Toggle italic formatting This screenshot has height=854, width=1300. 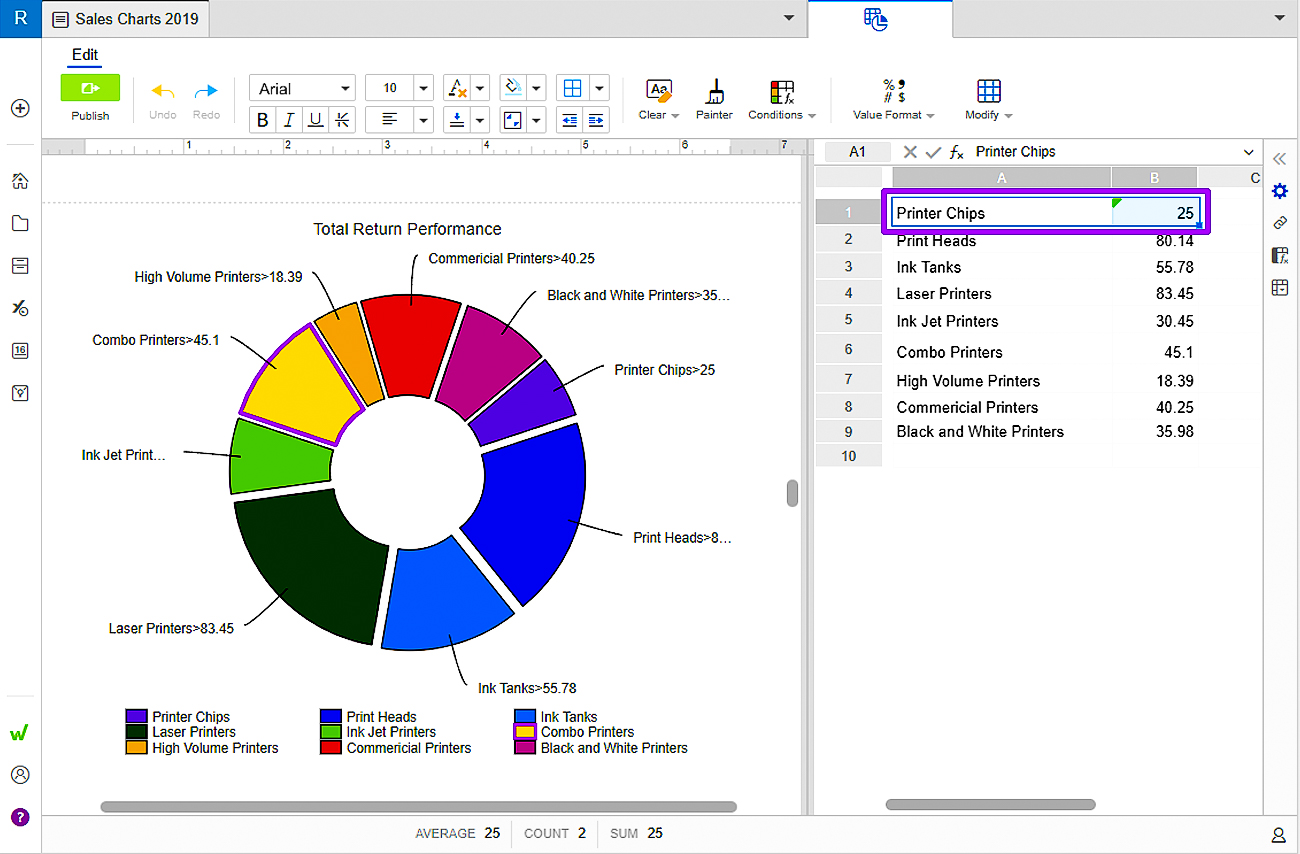pos(289,120)
